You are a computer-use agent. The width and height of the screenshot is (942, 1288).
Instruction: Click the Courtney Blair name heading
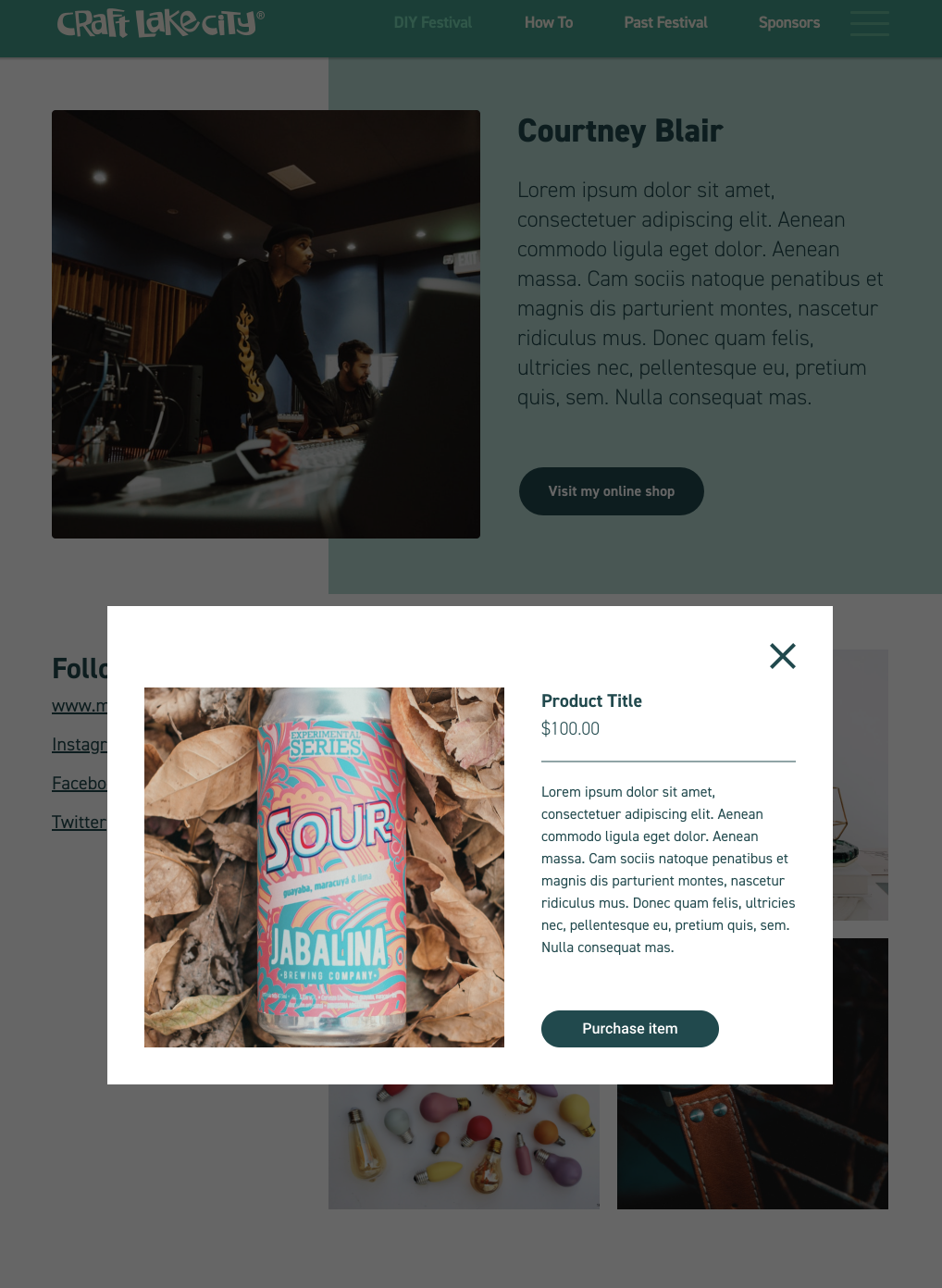pyautogui.click(x=620, y=131)
